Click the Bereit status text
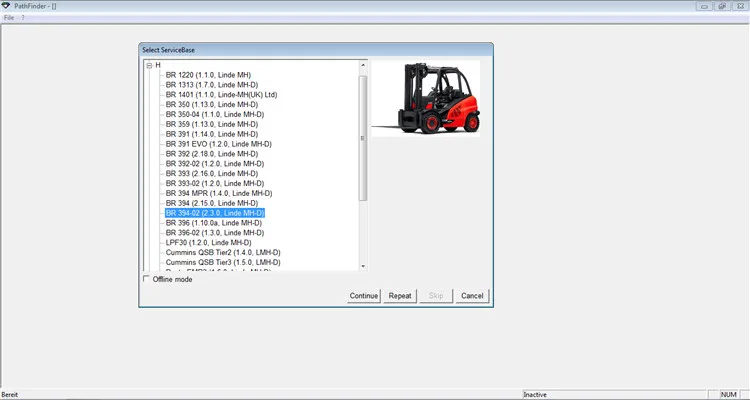750x400 pixels. [10, 395]
